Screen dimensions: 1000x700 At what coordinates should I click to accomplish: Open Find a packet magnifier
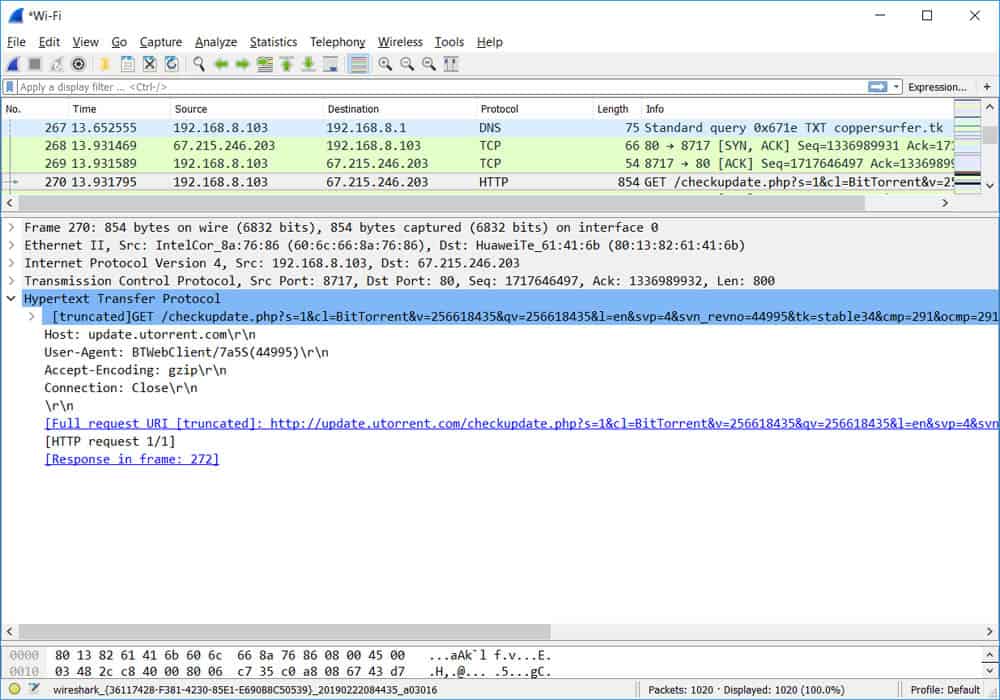click(x=199, y=64)
